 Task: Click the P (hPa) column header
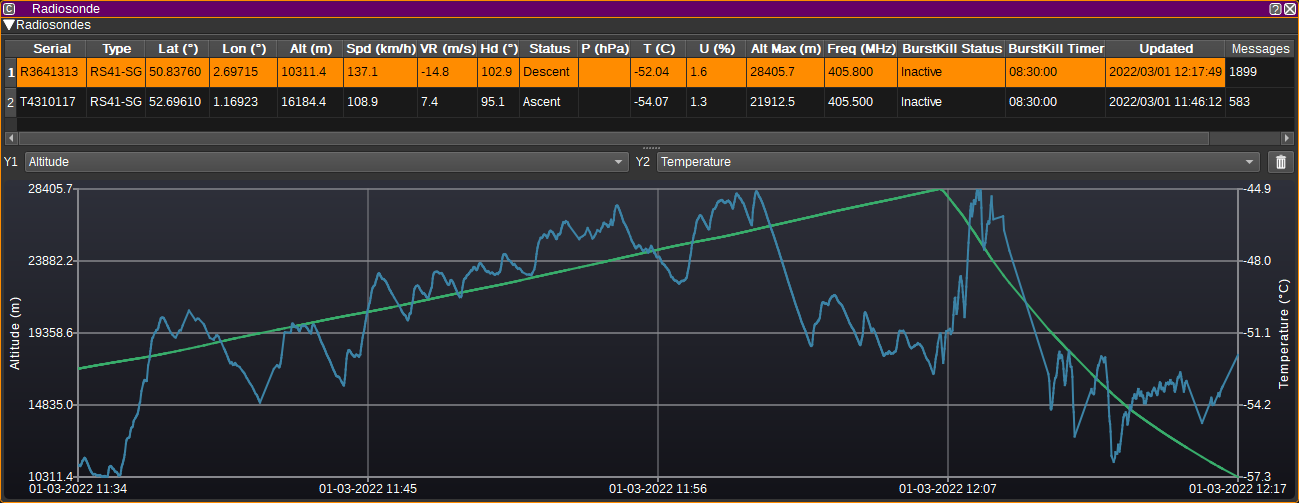pyautogui.click(x=604, y=48)
